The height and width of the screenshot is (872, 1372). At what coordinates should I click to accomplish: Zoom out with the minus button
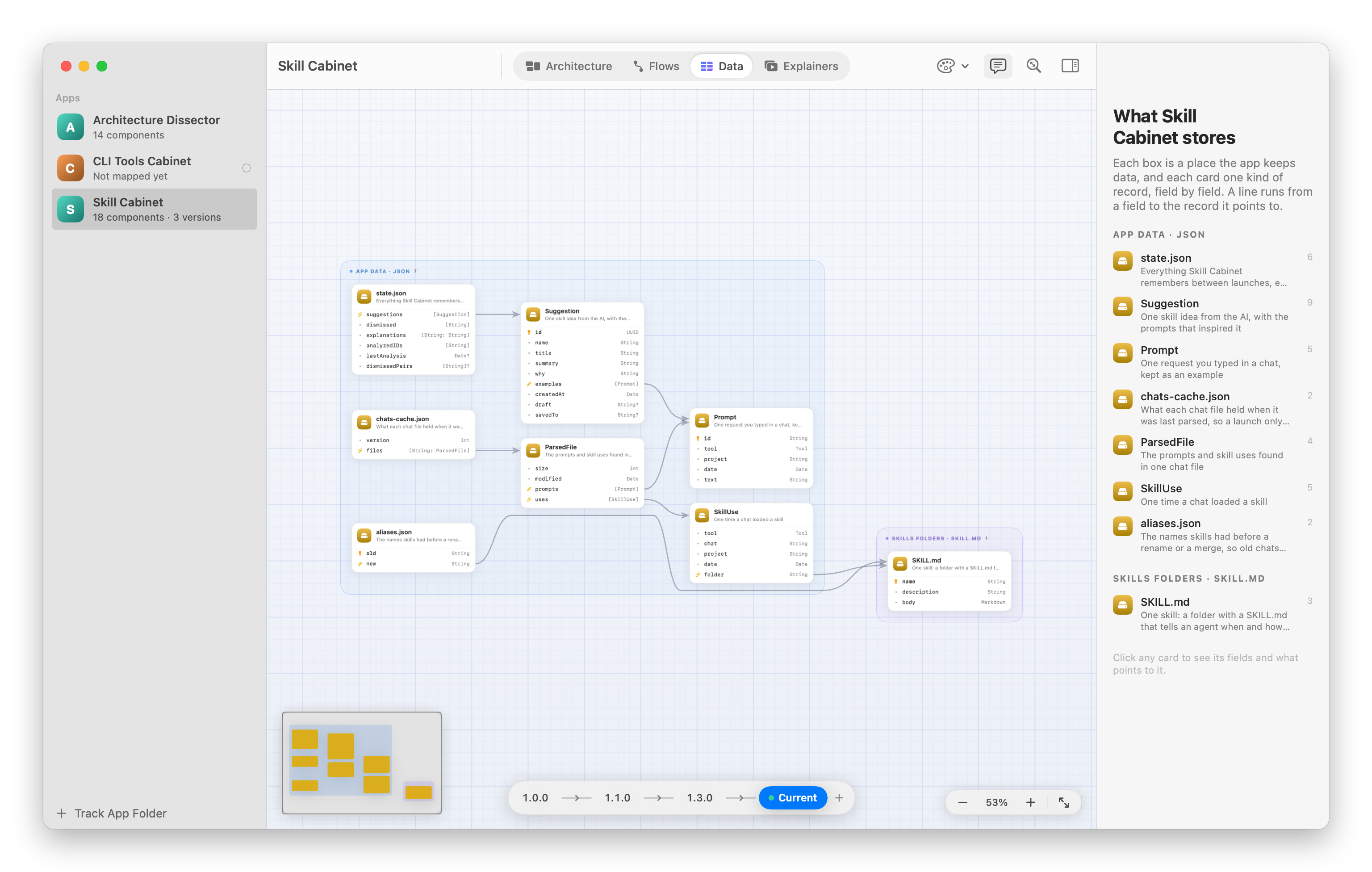[962, 802]
